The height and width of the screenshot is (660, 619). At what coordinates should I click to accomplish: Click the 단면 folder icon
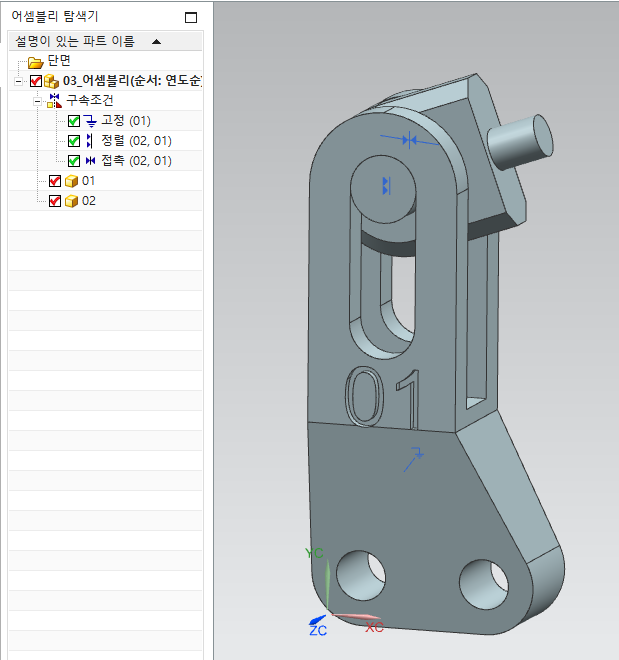(36, 62)
